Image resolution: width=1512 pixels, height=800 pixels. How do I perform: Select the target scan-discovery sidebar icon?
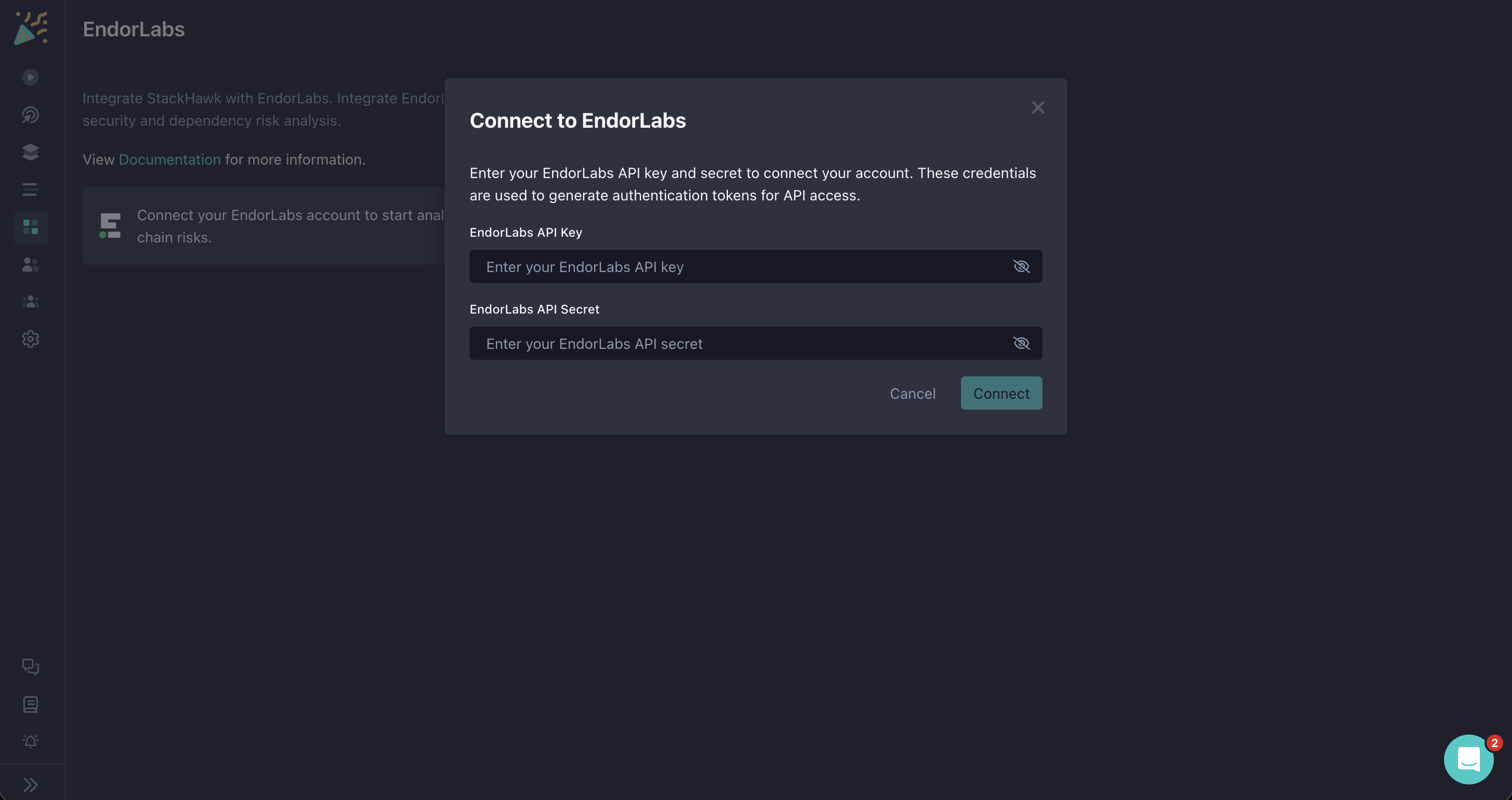pos(31,115)
